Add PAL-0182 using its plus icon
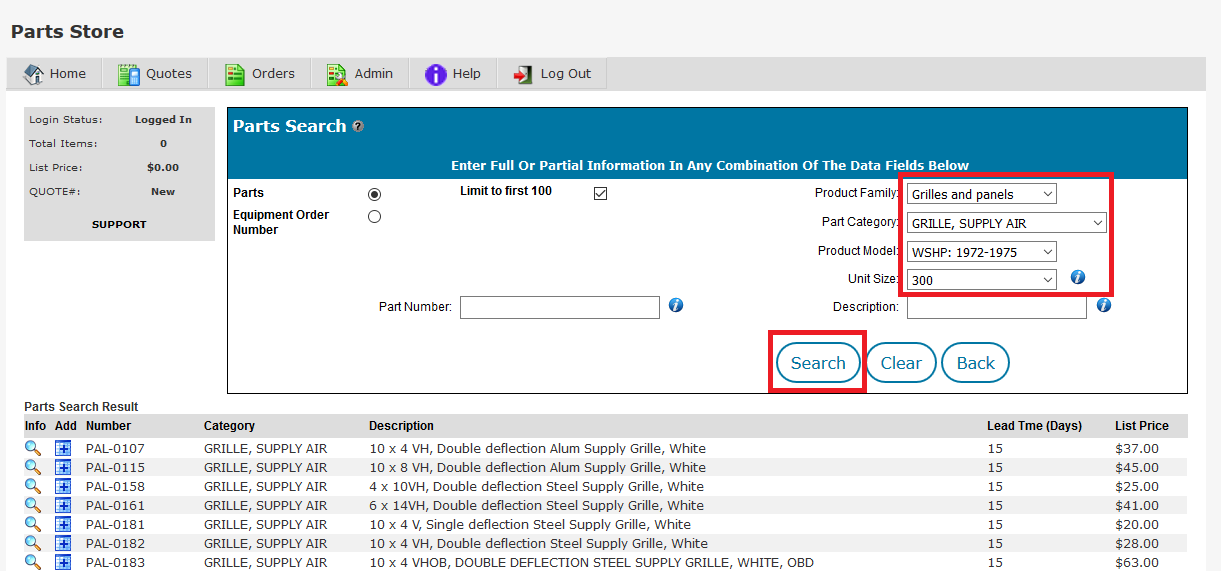 [63, 544]
